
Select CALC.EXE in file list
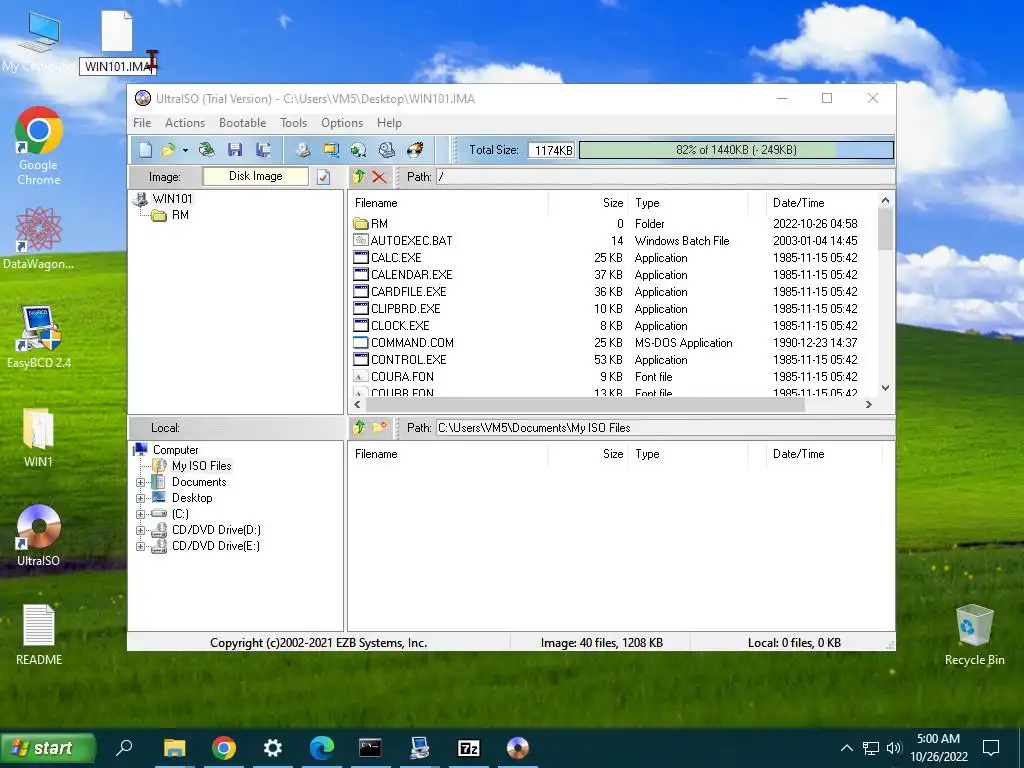396,258
